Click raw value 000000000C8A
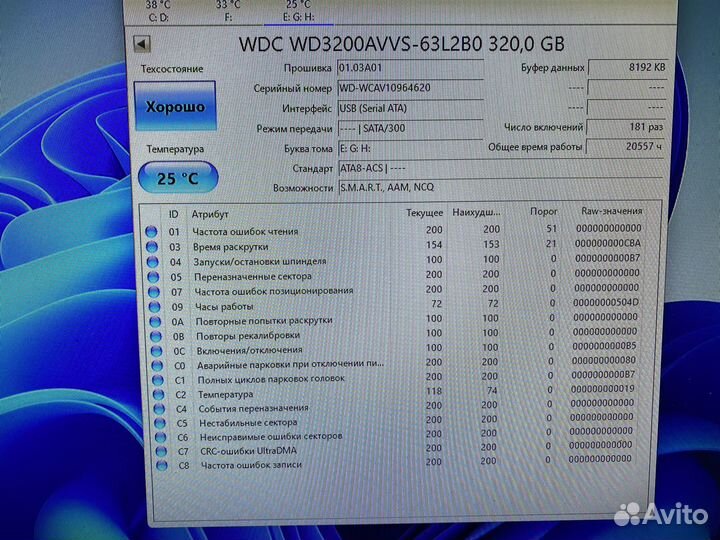720x540 pixels. (x=608, y=243)
